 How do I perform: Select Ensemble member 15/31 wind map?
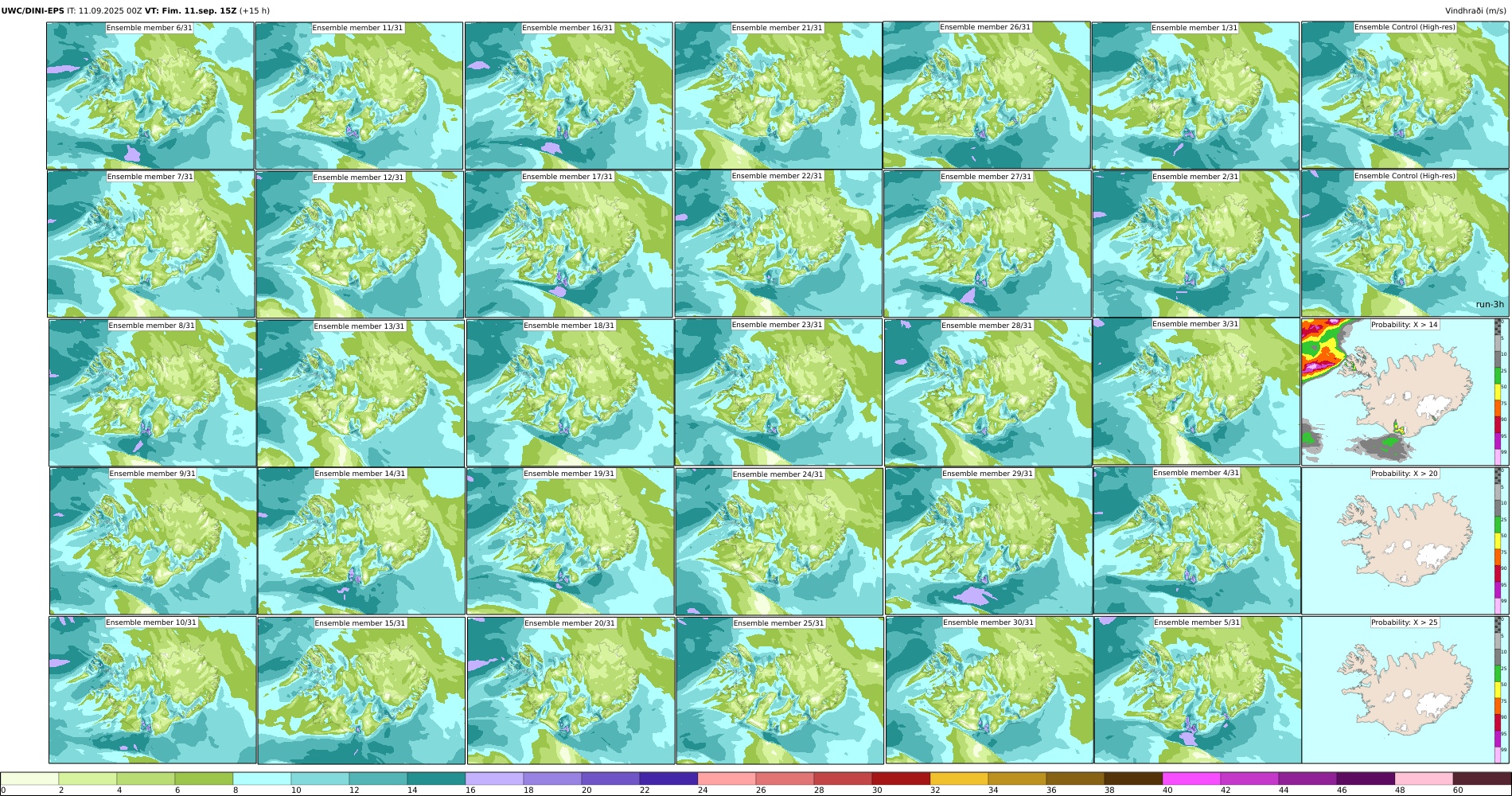(361, 691)
